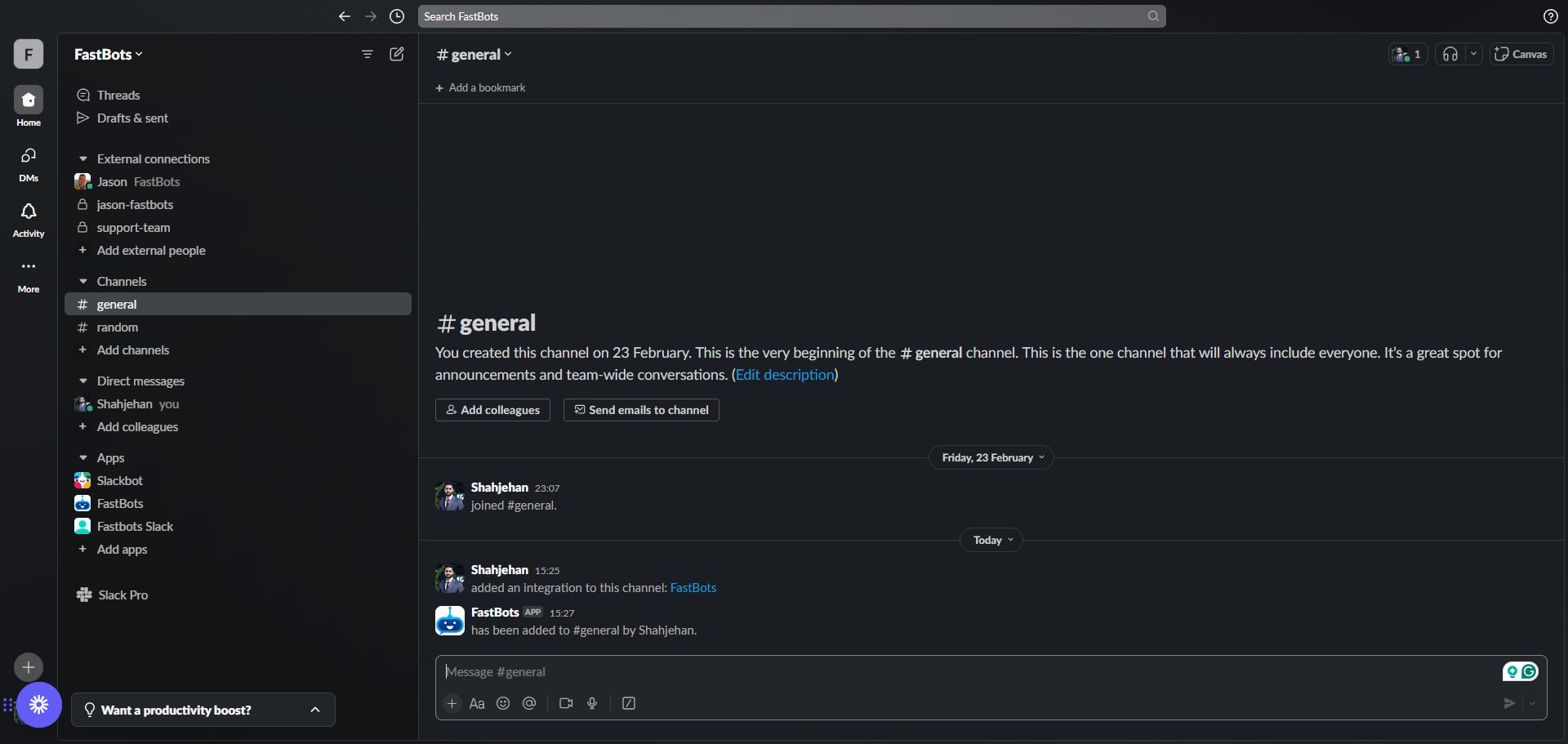Click the Edit description link
Image resolution: width=1568 pixels, height=744 pixels.
[785, 375]
